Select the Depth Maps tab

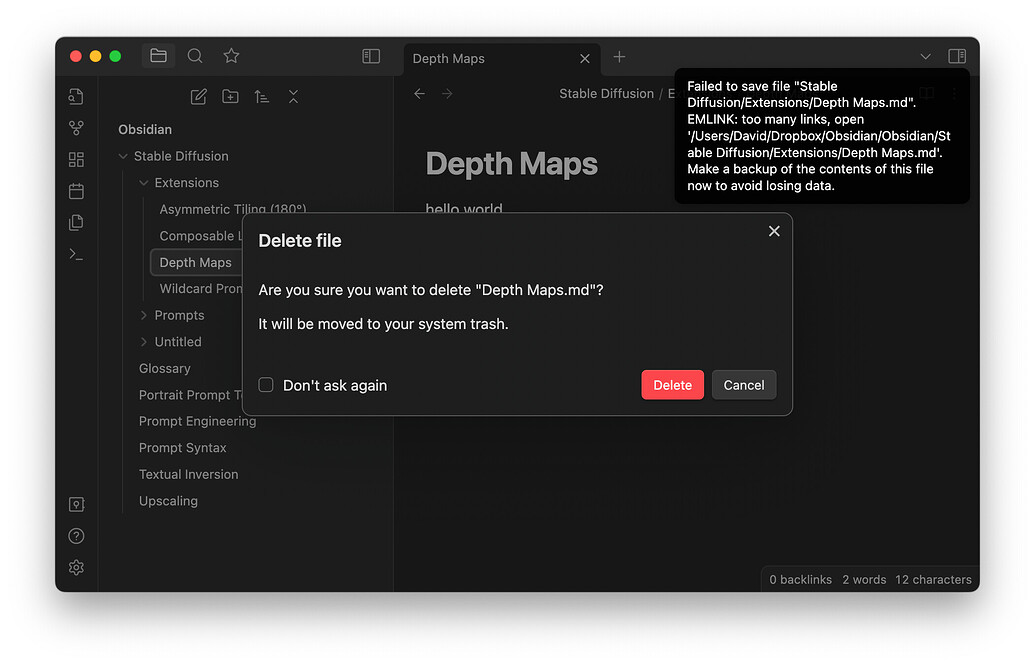click(502, 59)
